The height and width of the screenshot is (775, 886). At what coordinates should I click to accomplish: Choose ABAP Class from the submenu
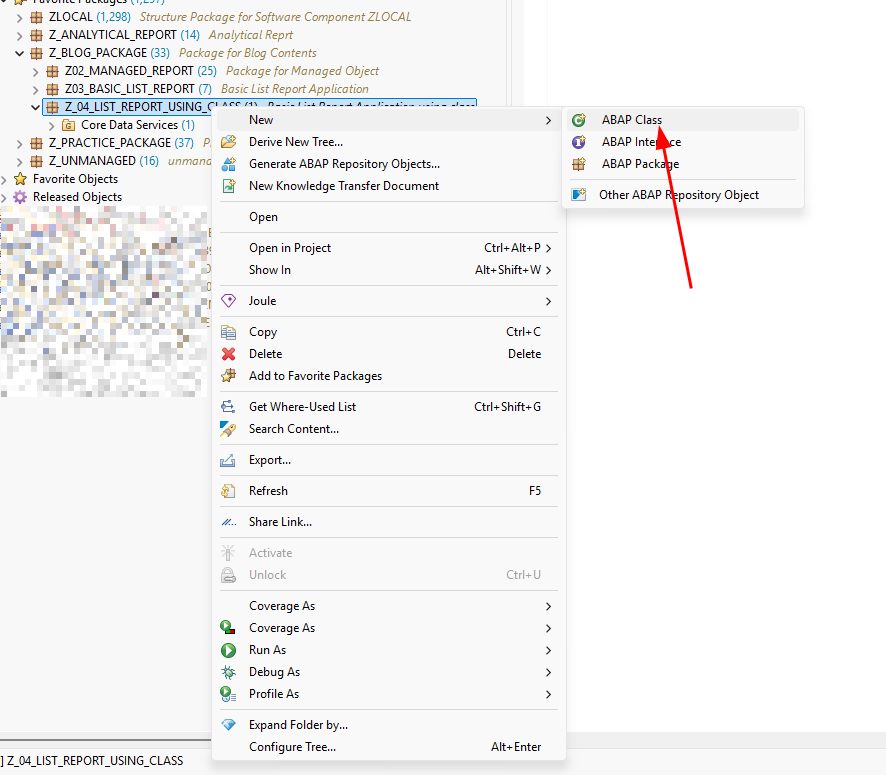point(683,120)
